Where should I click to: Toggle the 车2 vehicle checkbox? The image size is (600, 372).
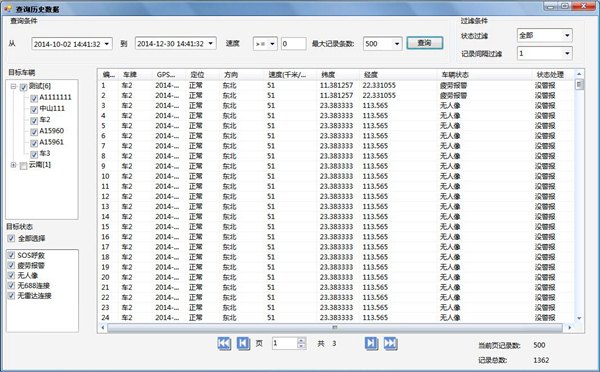click(x=34, y=121)
